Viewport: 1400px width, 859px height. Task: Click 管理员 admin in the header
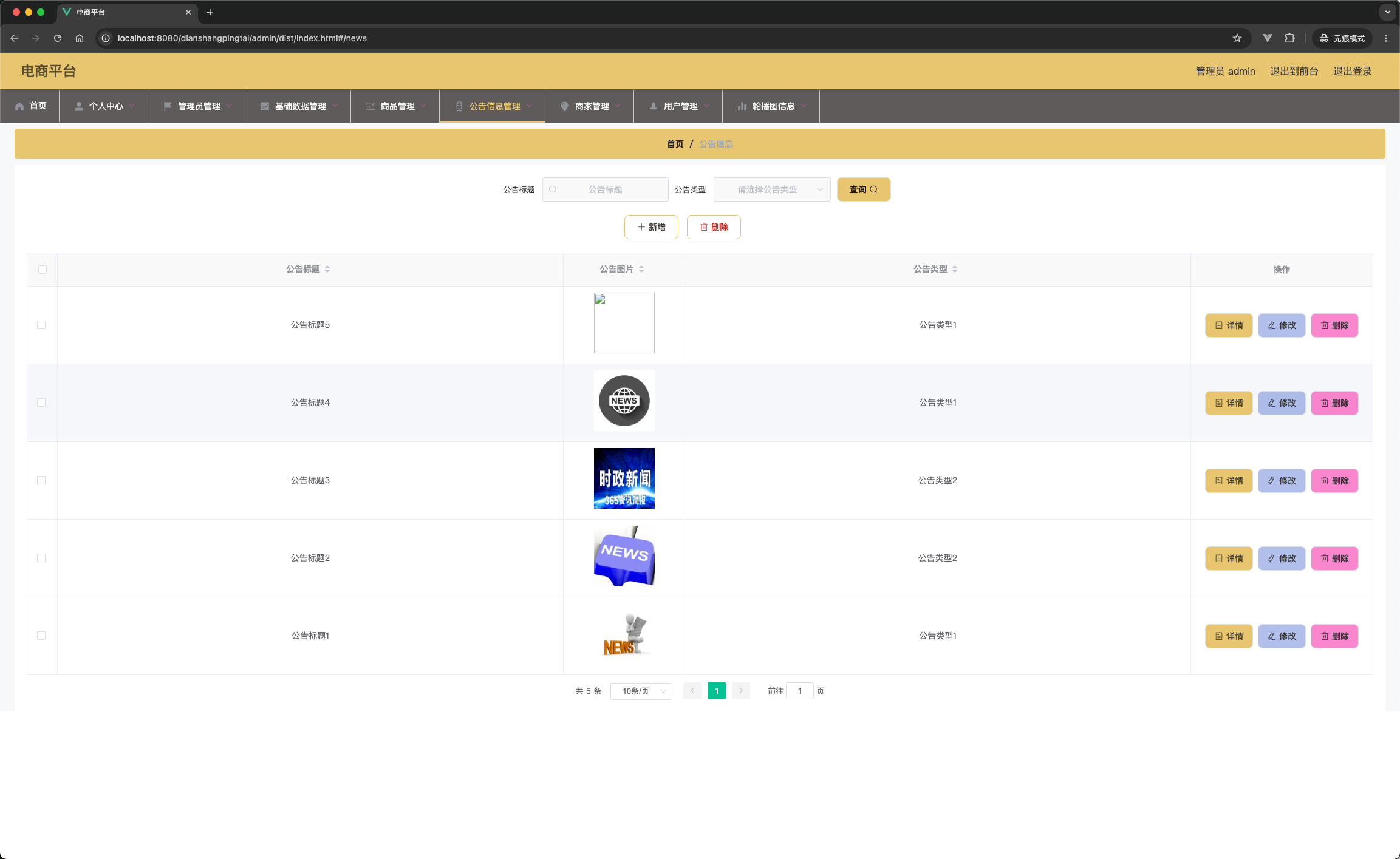1225,71
